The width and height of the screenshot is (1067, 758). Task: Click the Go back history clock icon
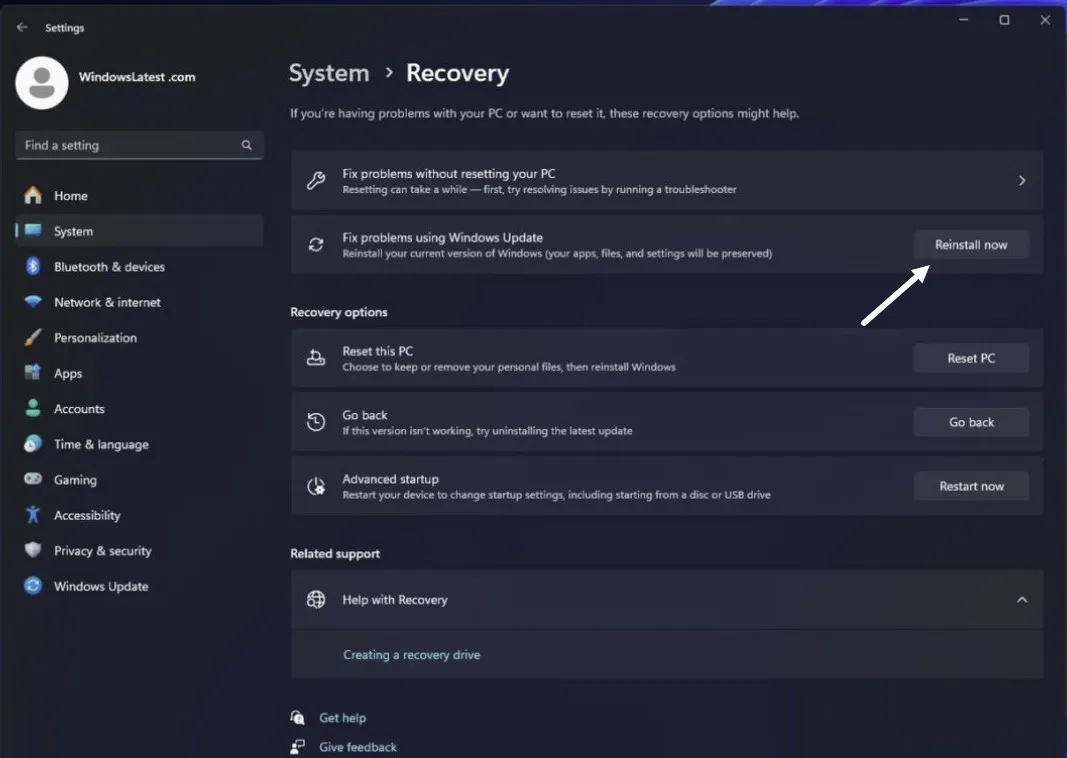coord(316,422)
